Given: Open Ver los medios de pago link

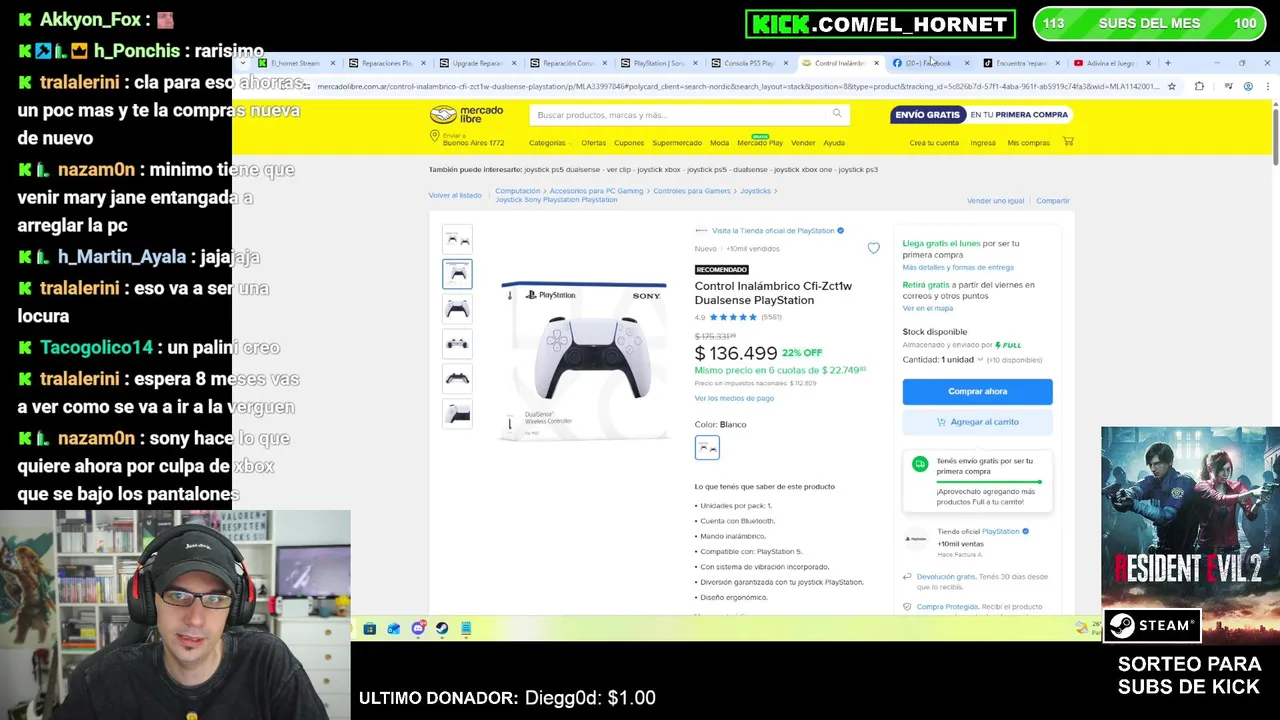Looking at the screenshot, I should 734,398.
